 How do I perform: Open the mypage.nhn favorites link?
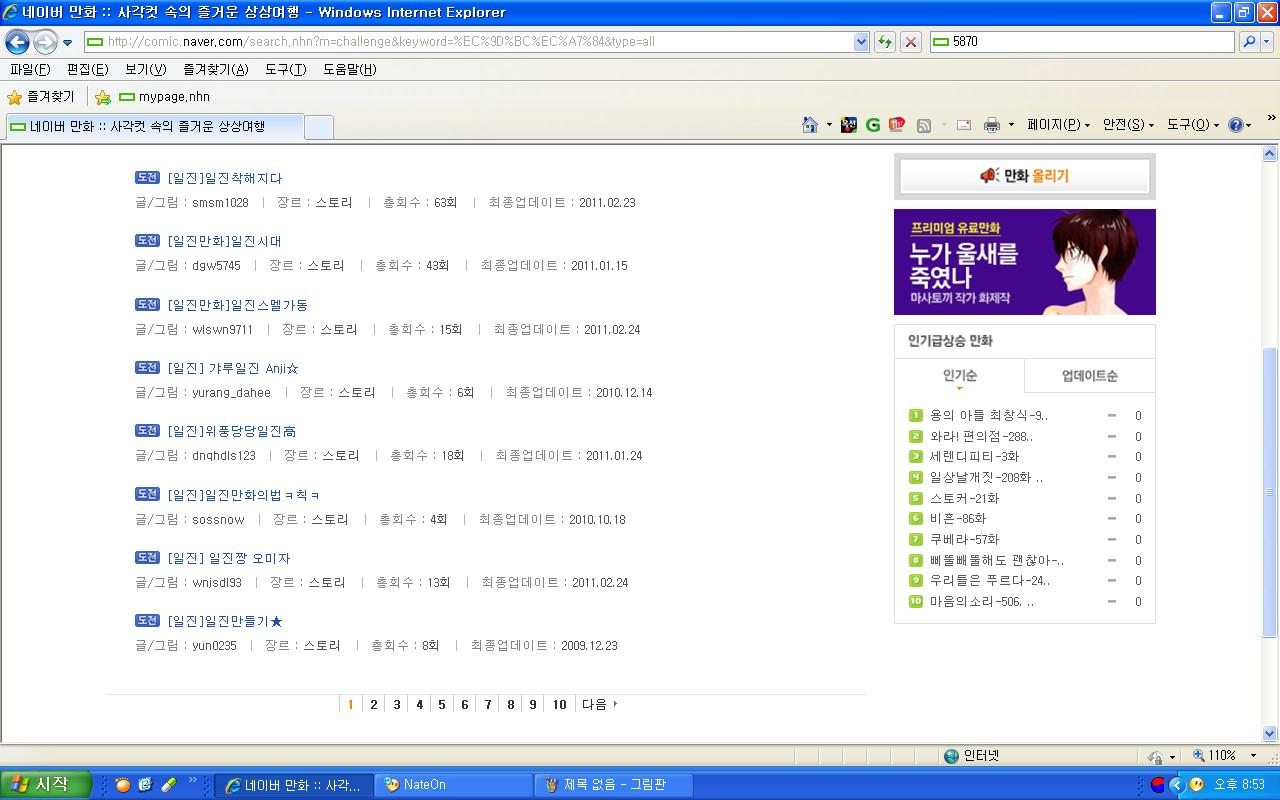[x=164, y=97]
